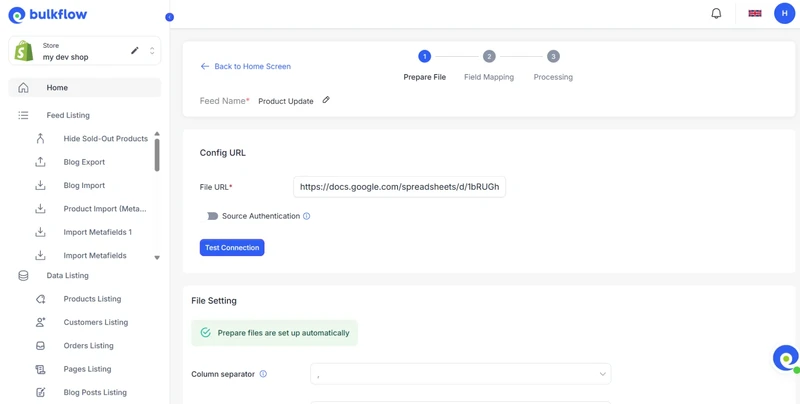Open the Blog Import feed
The width and height of the screenshot is (800, 404).
(84, 186)
